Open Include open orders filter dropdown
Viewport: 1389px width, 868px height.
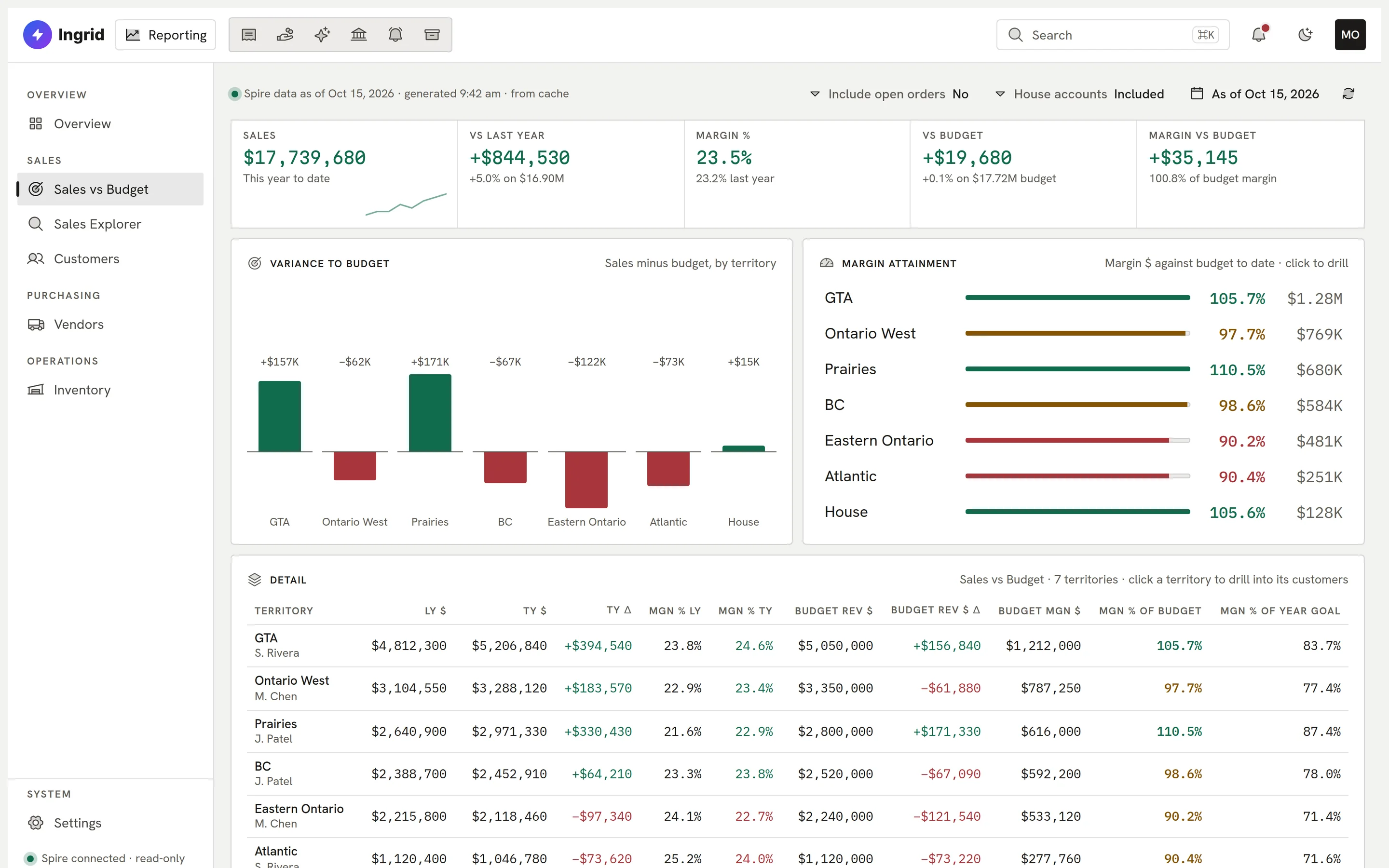(x=889, y=94)
